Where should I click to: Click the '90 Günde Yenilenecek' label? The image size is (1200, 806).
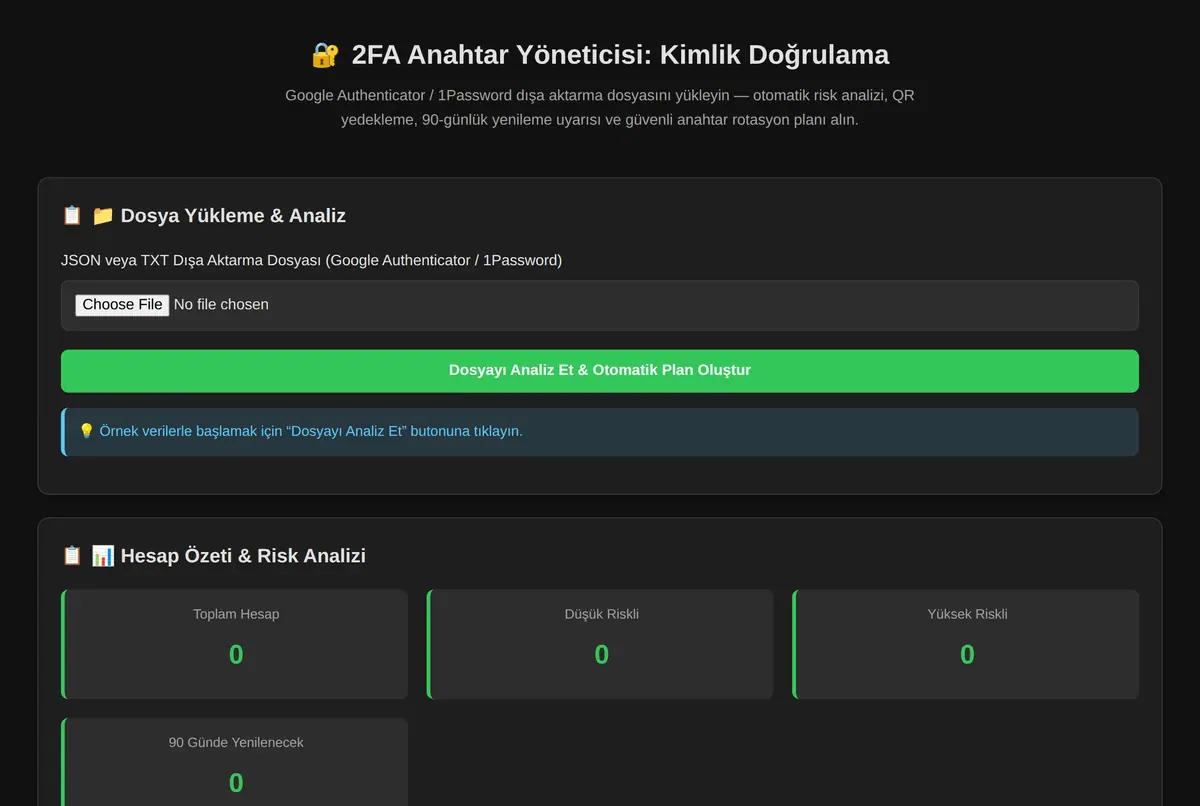236,742
